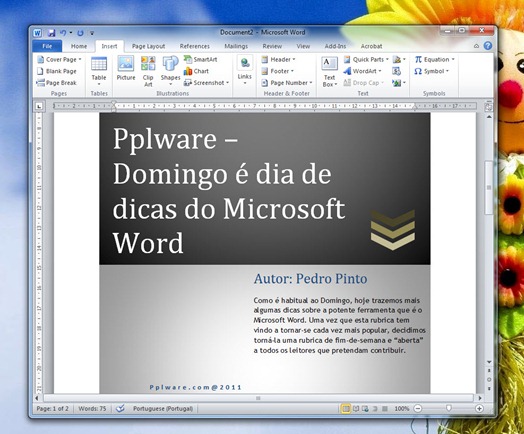This screenshot has width=524, height=434.
Task: Click the tab stop selector by the ruler
Action: (39, 107)
